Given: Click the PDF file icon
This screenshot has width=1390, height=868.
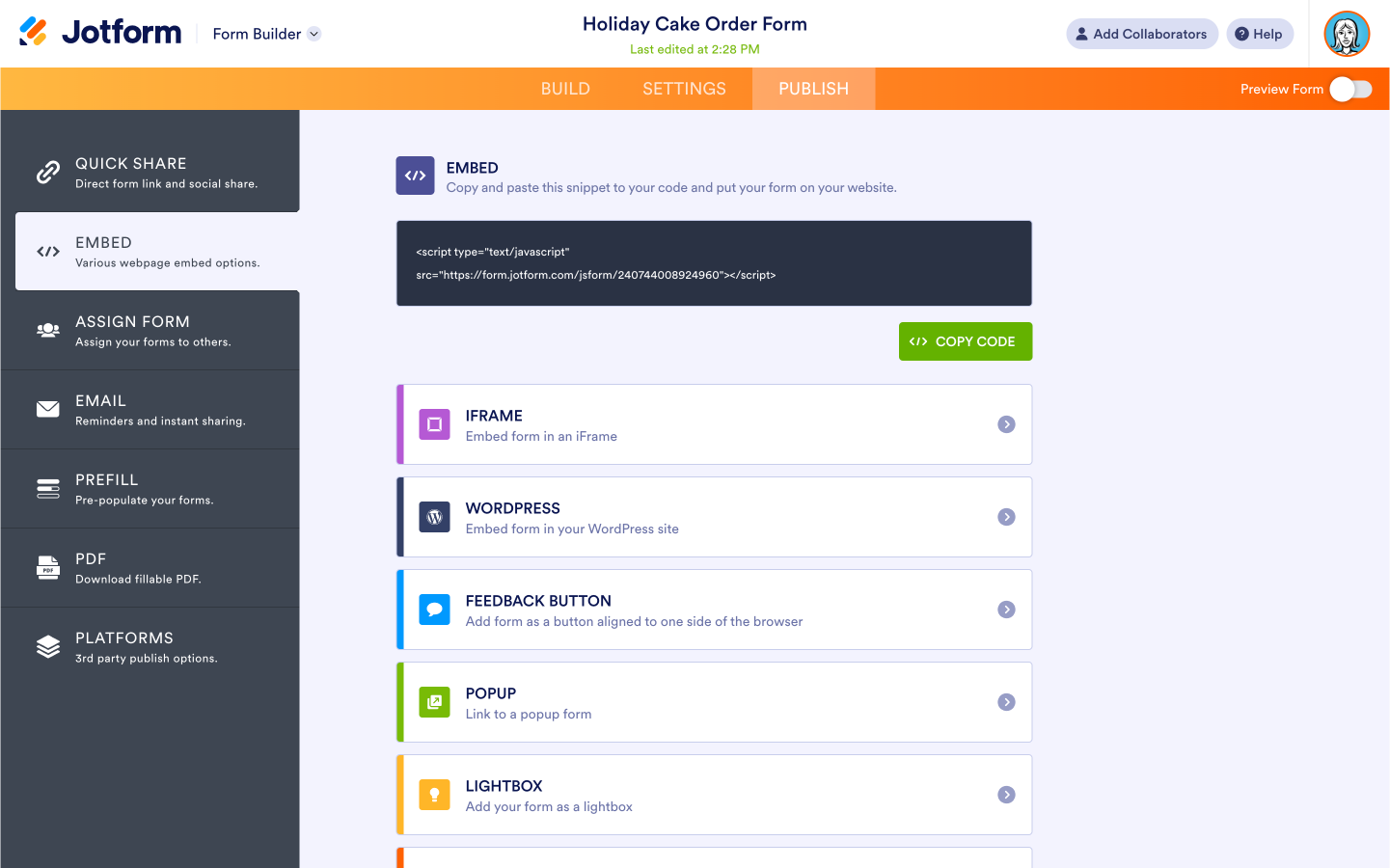Looking at the screenshot, I should tap(48, 568).
